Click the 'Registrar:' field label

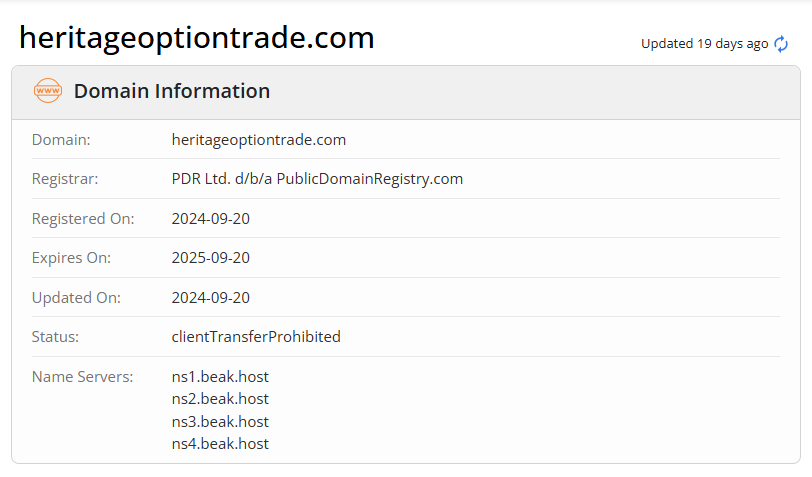(x=65, y=179)
